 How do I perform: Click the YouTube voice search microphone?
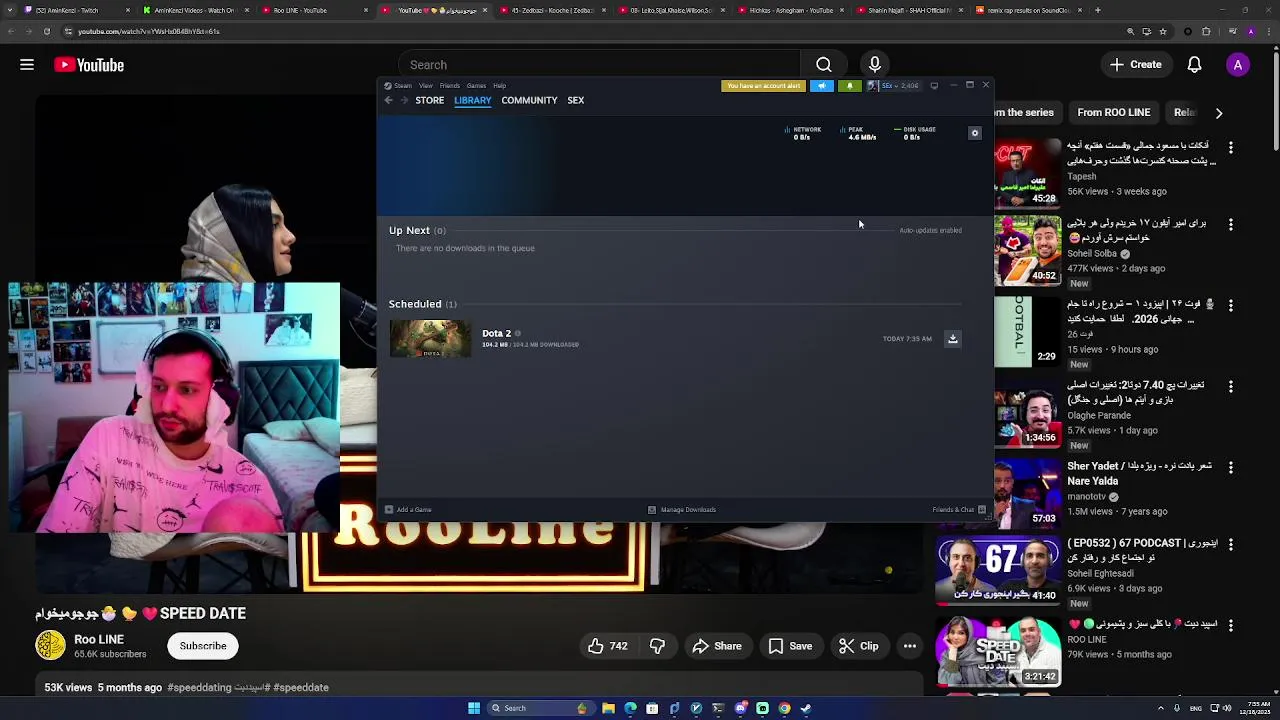(x=875, y=65)
